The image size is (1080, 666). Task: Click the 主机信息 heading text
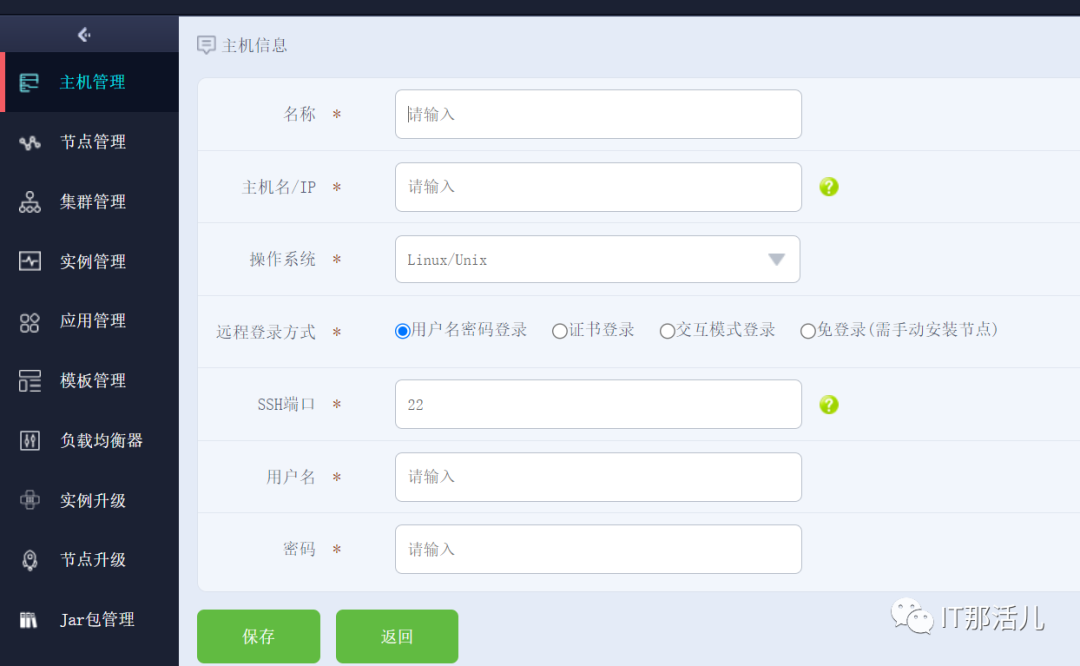tap(254, 45)
